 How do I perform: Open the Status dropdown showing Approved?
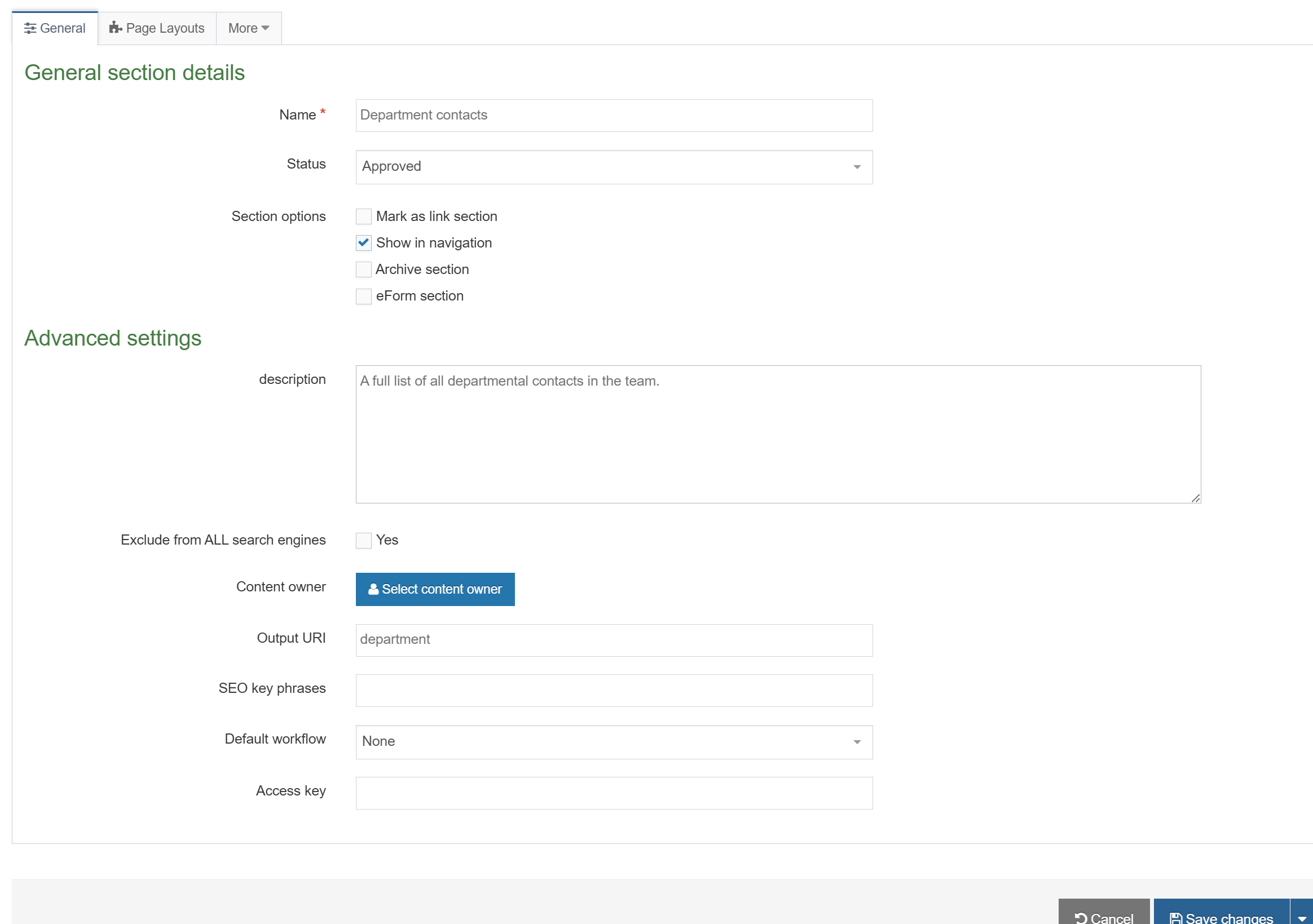pos(614,167)
